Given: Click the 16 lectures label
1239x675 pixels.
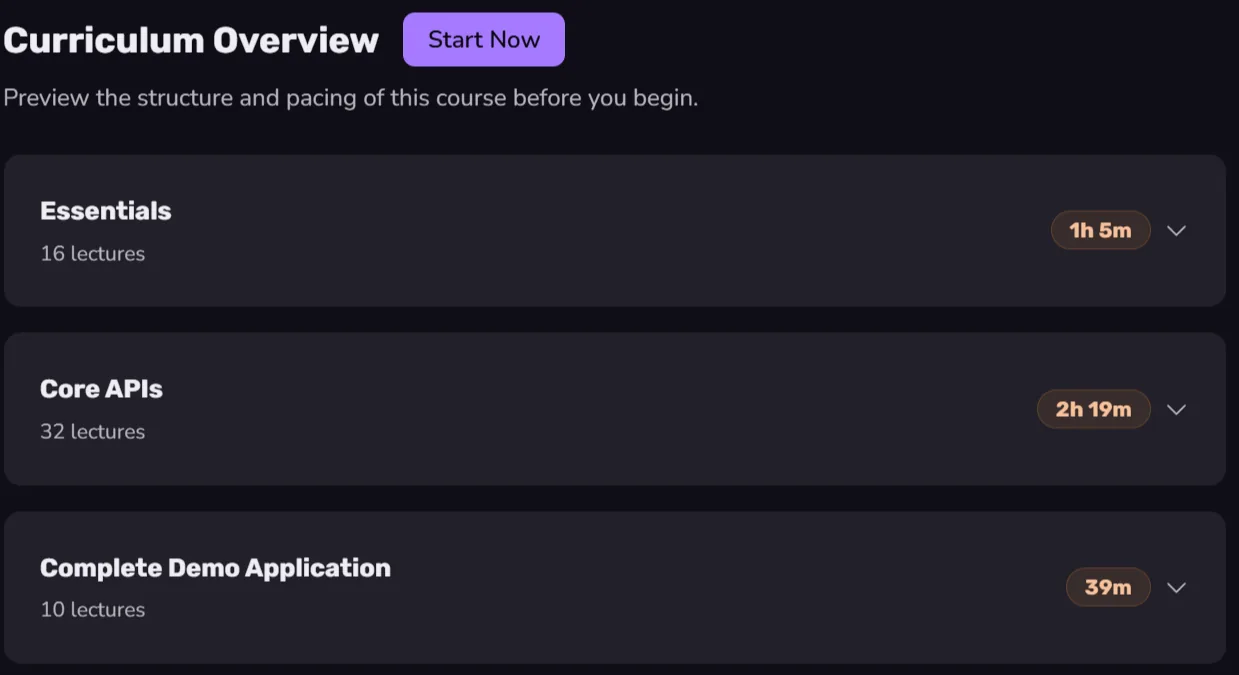Looking at the screenshot, I should (93, 254).
